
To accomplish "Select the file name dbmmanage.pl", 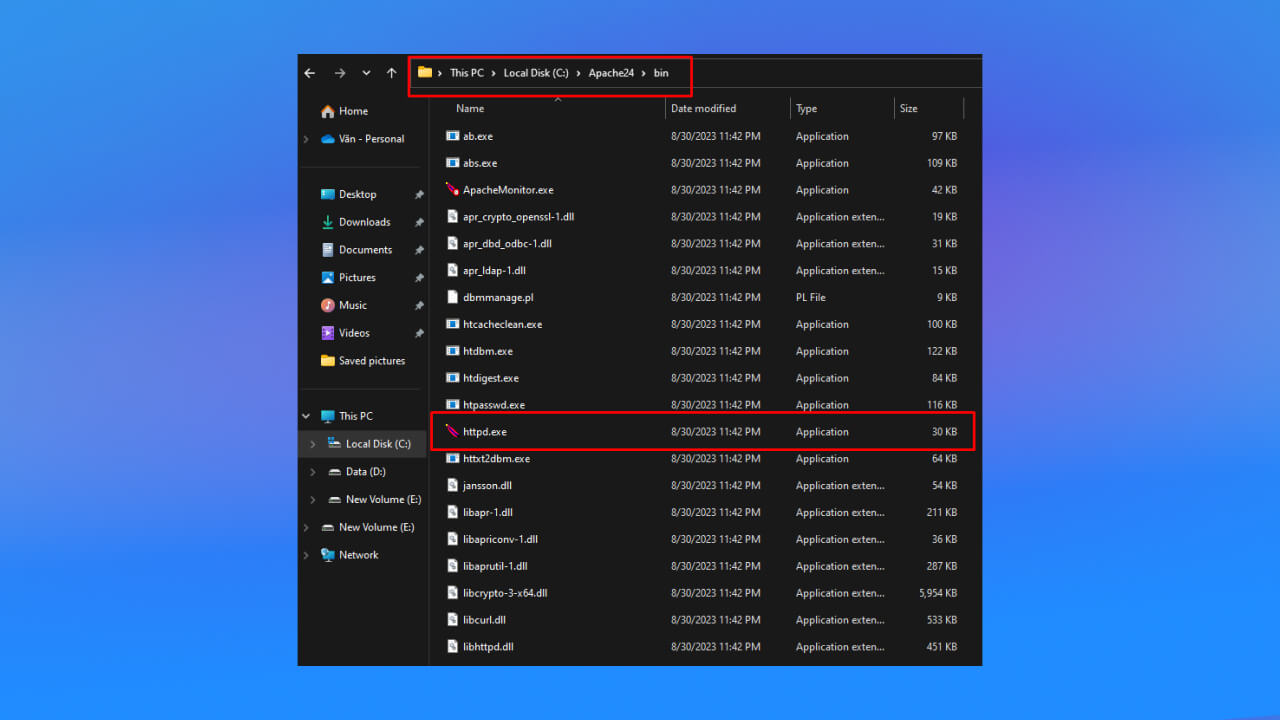I will 498,297.
